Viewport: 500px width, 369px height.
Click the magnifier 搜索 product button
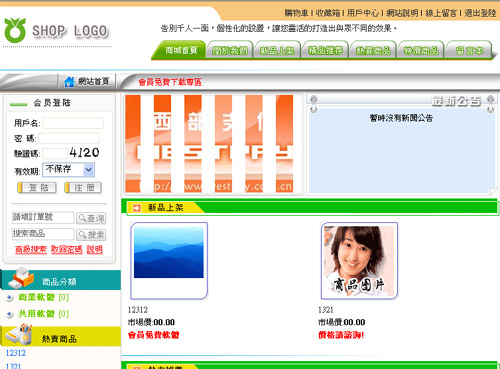(x=91, y=235)
